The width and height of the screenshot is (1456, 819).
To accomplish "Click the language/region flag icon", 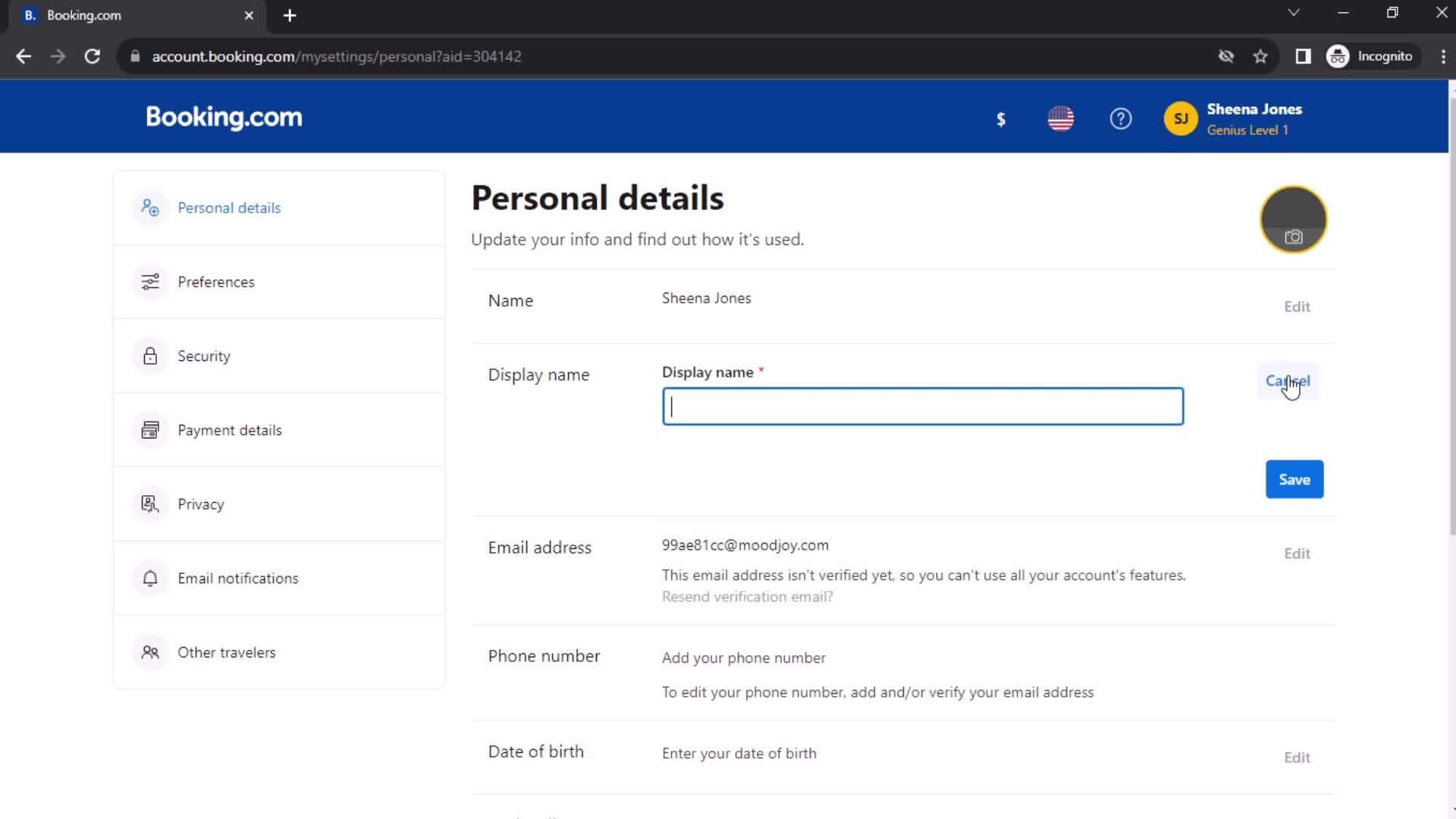I will point(1060,118).
